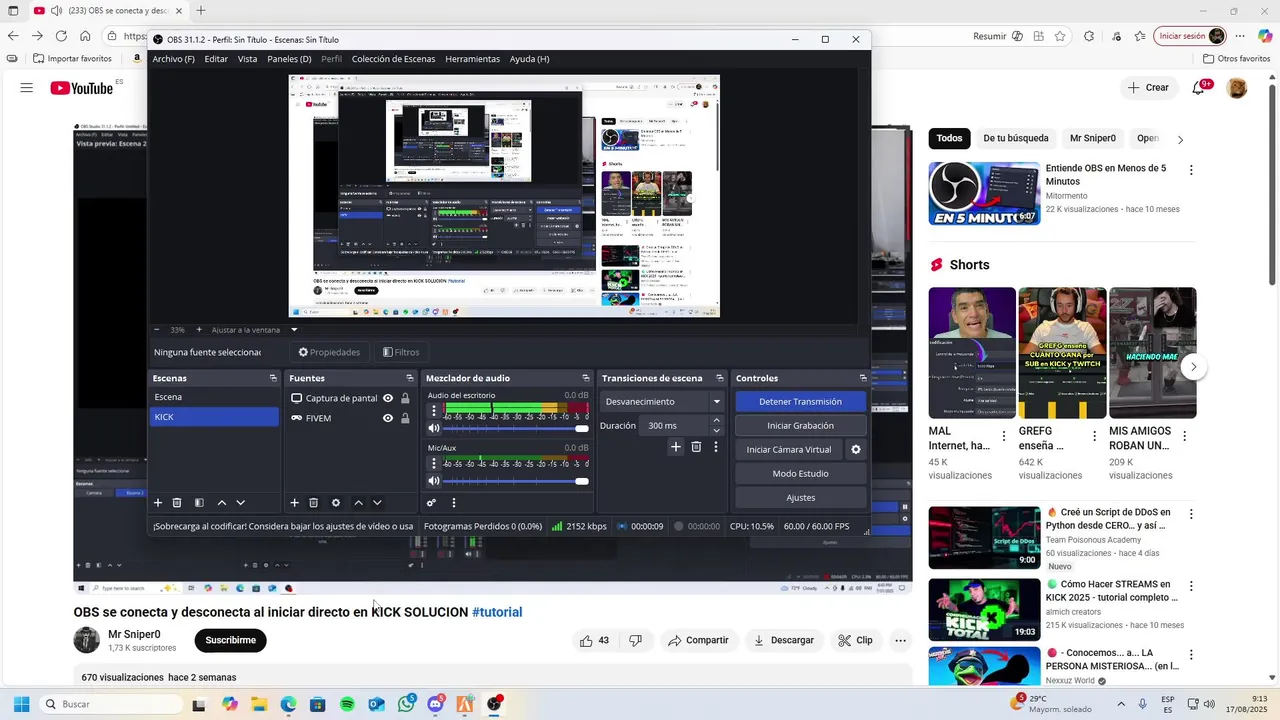The height and width of the screenshot is (720, 1280).
Task: Click Detener Transmisión button
Action: point(800,401)
